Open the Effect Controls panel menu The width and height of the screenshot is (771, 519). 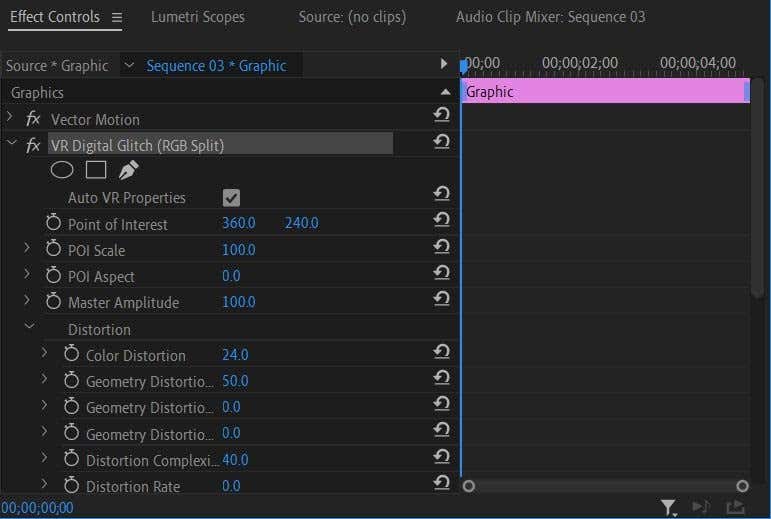(117, 17)
